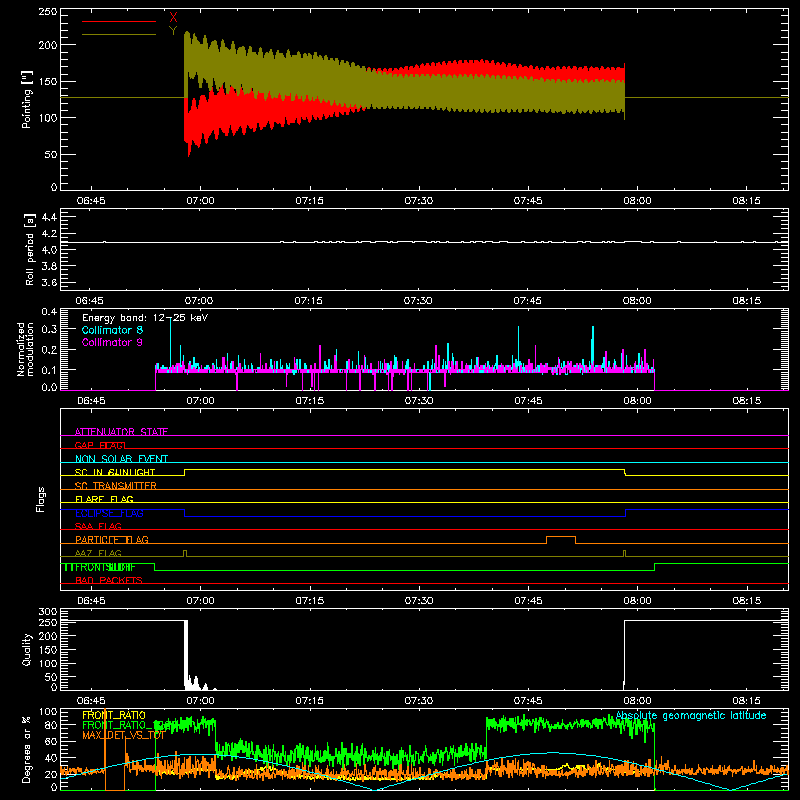This screenshot has height=800, width=800.
Task: Select 'Energy band: 12-25 keV' text
Action: coord(145,318)
